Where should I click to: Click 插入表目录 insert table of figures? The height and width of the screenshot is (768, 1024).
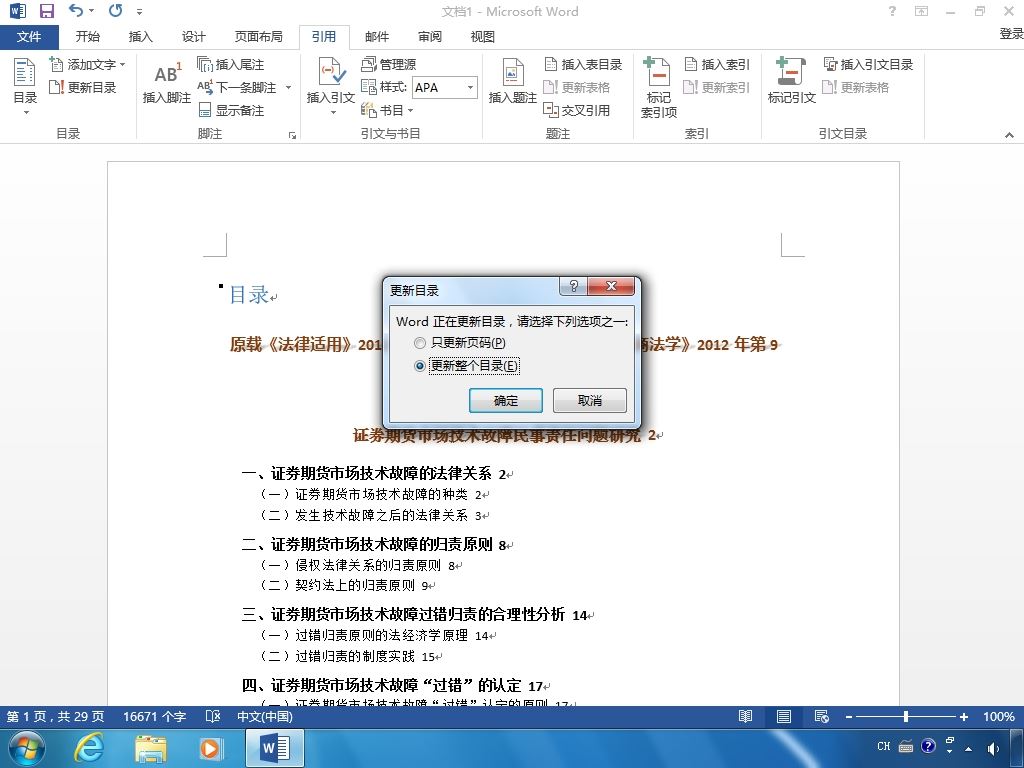point(583,64)
